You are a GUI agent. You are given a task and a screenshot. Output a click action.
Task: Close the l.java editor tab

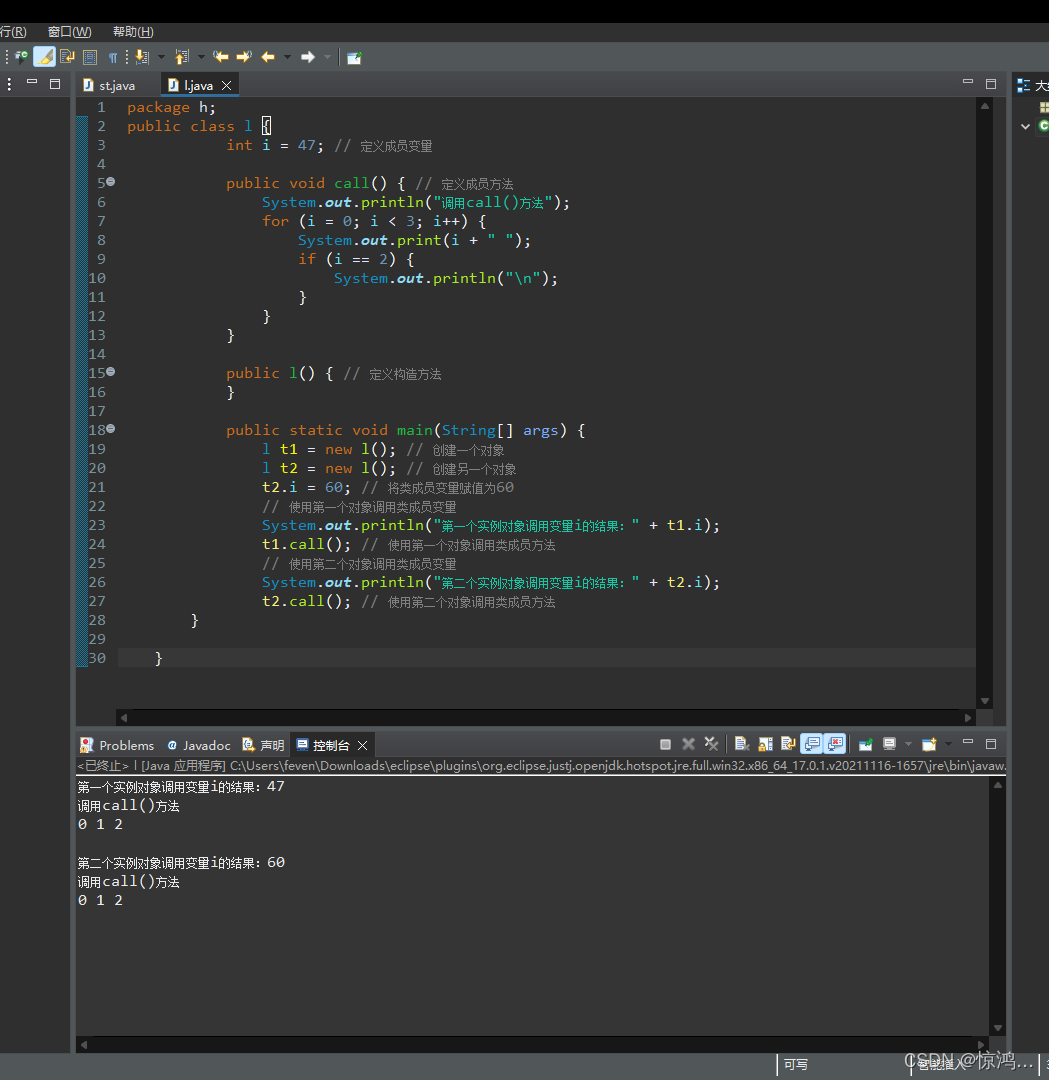click(x=227, y=85)
